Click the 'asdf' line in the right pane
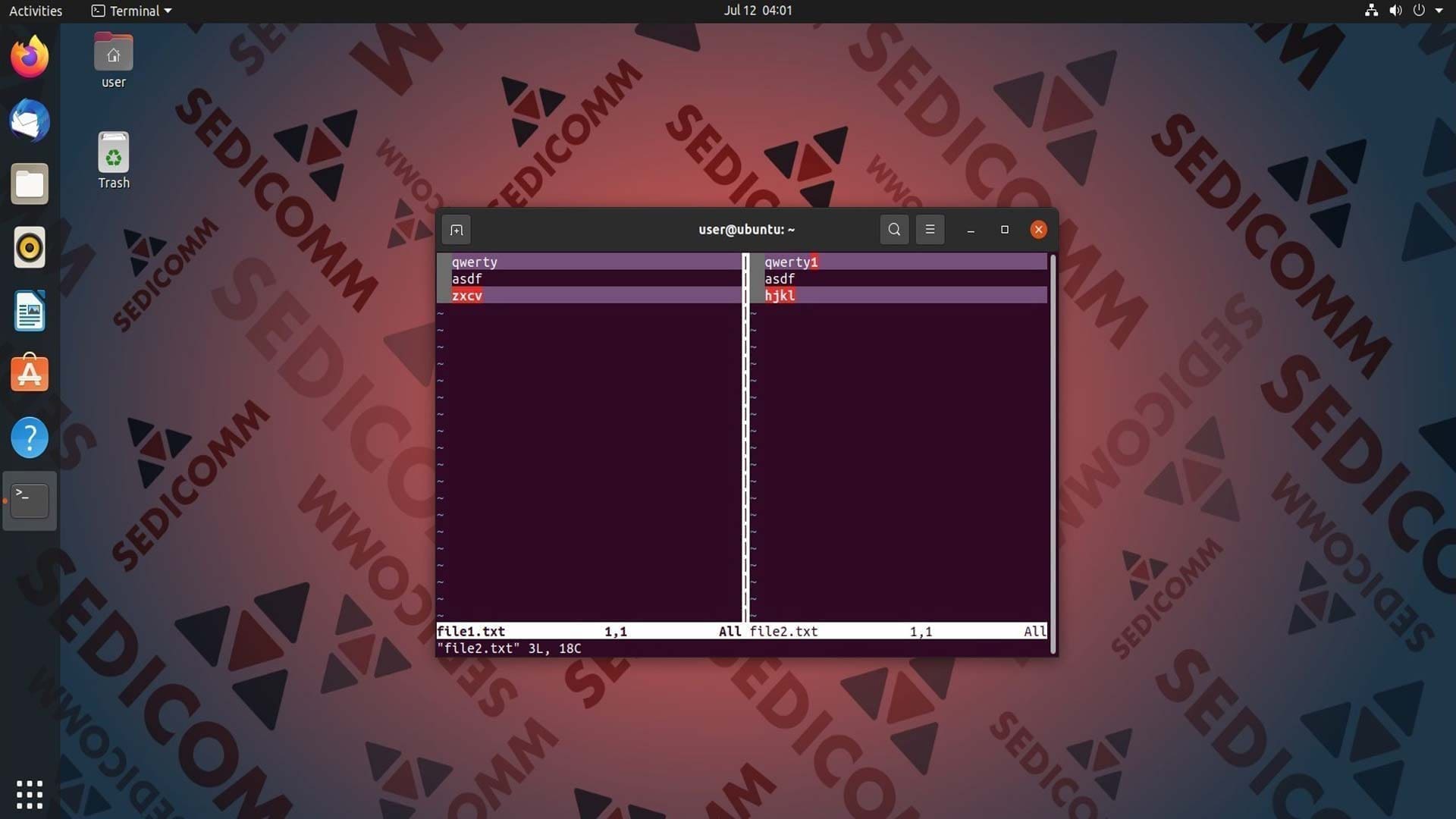Screen dimensions: 1456x819 tap(899, 279)
